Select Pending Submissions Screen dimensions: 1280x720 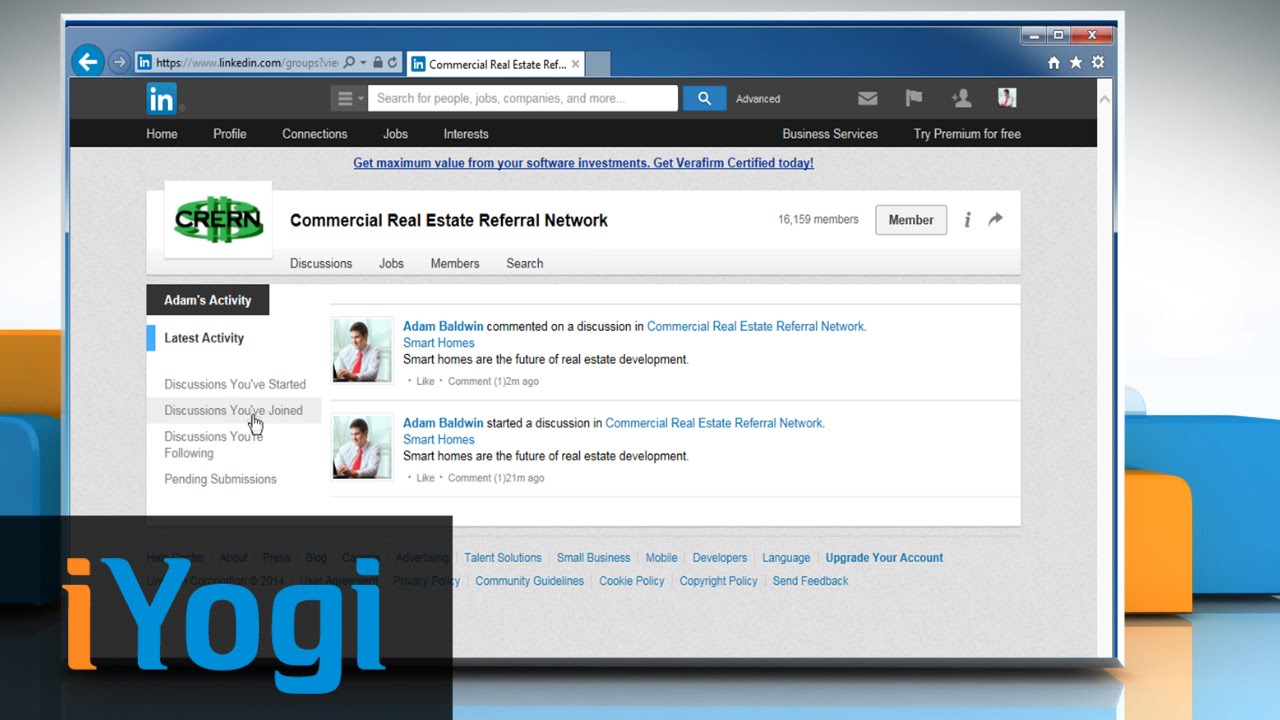[220, 479]
